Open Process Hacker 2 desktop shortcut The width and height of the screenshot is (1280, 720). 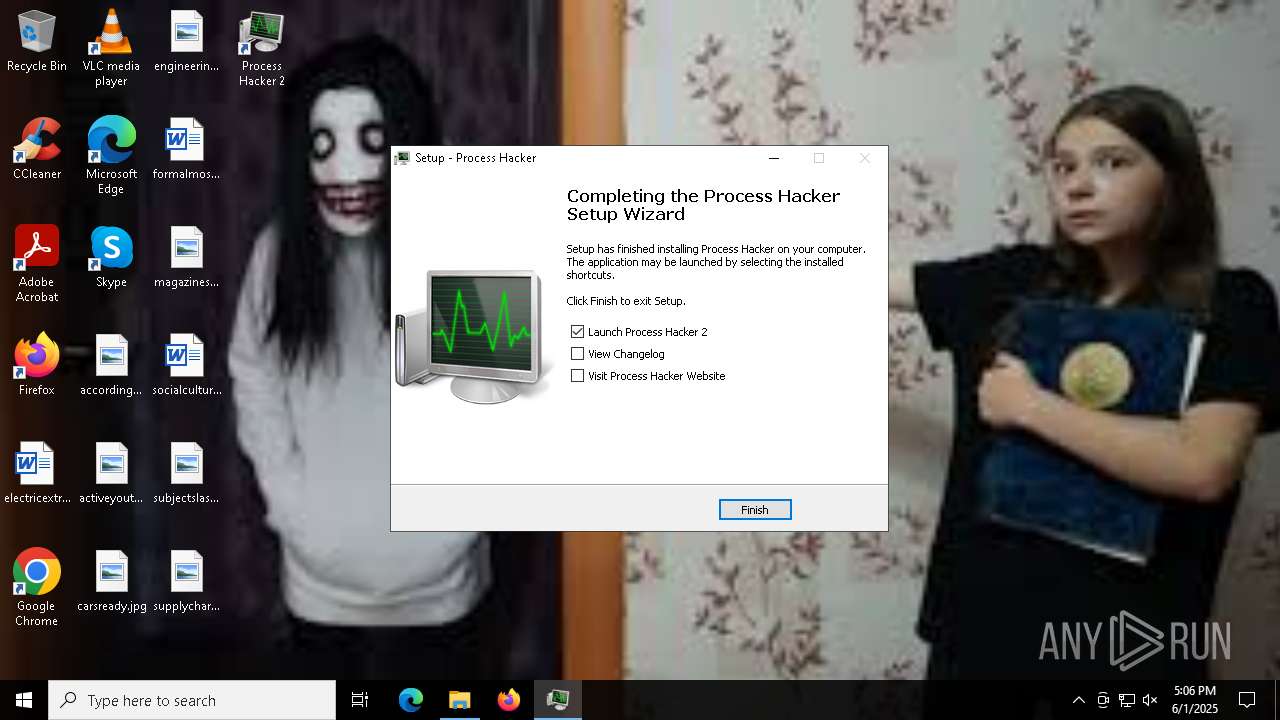click(x=262, y=48)
